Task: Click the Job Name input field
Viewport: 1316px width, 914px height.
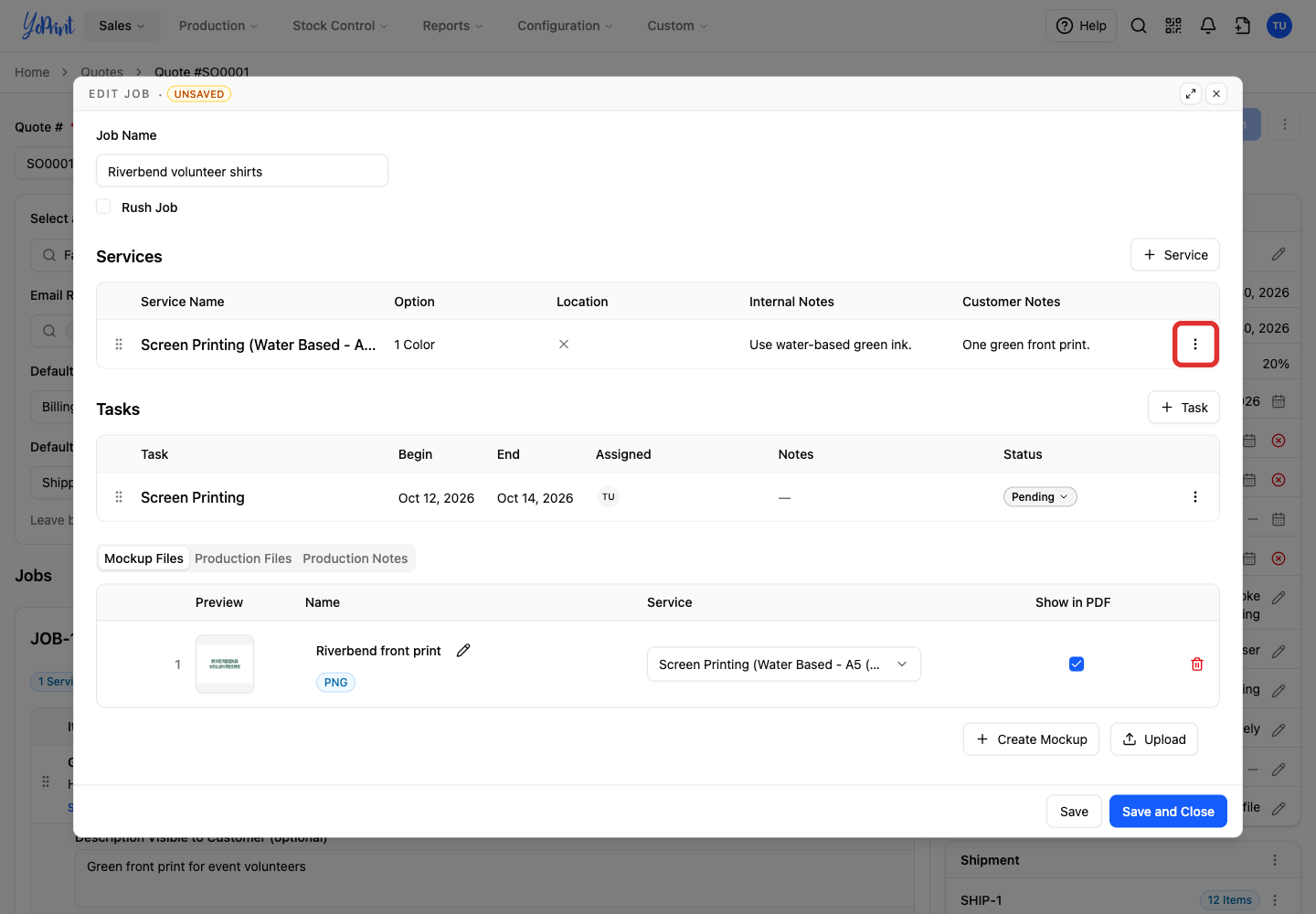Action: [242, 171]
